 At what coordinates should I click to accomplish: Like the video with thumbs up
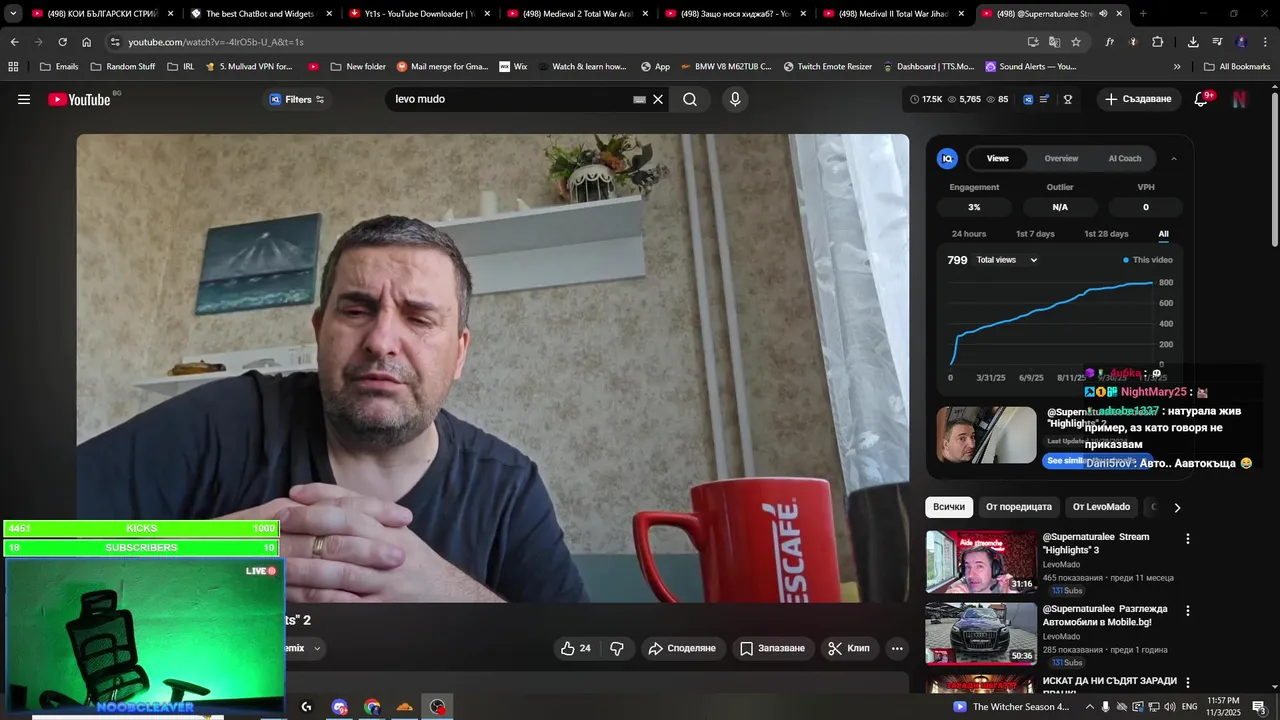click(x=576, y=648)
